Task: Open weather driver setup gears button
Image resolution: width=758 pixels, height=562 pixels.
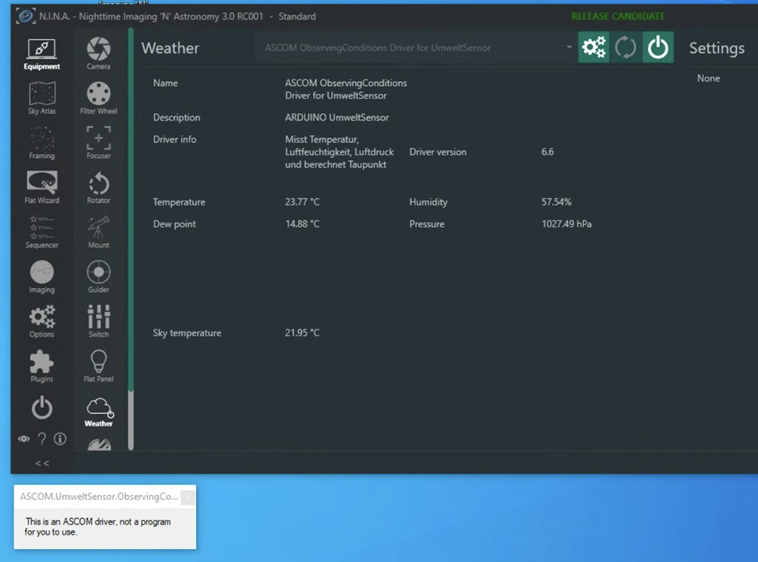Action: (x=594, y=48)
